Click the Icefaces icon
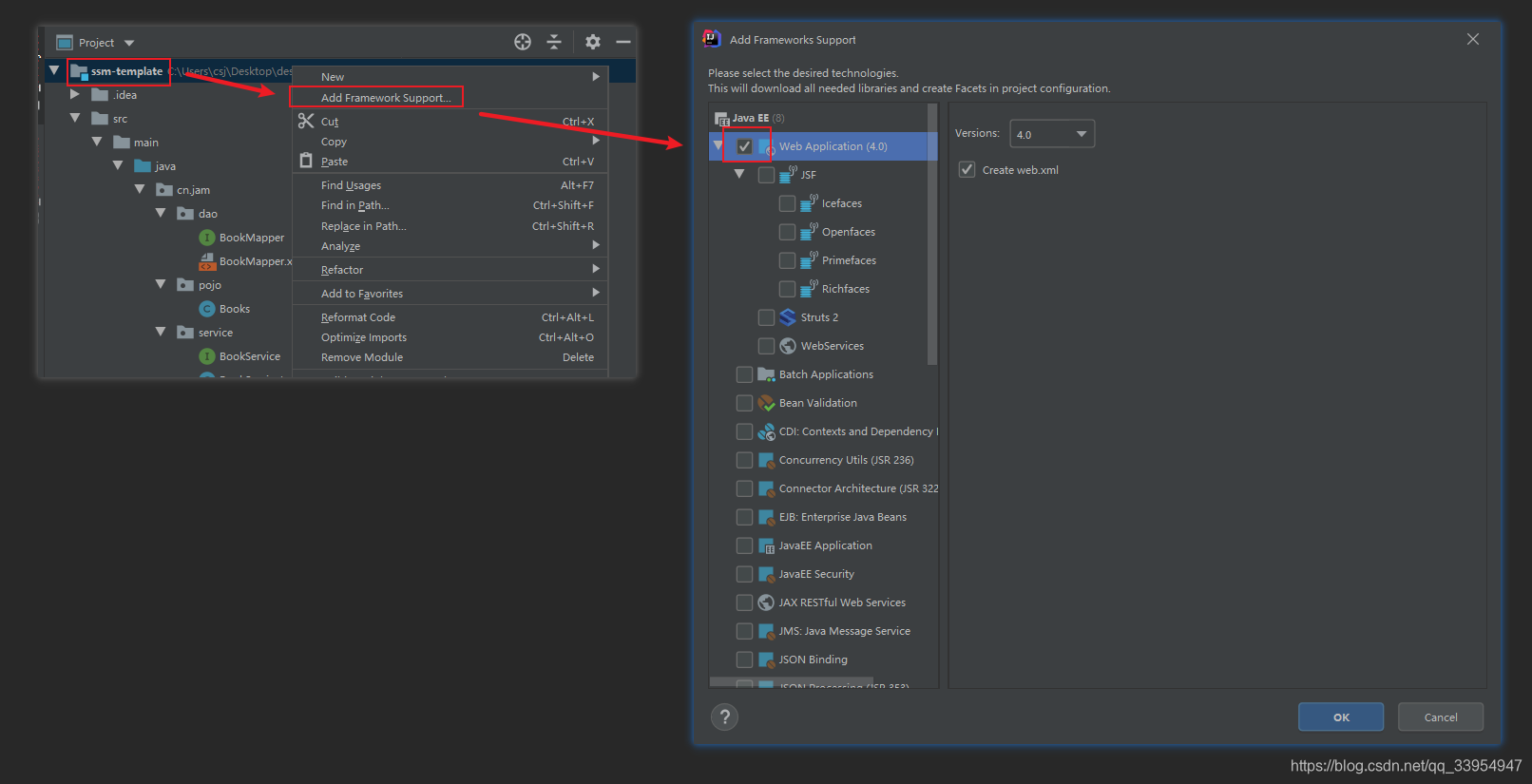Viewport: 1532px width, 784px height. point(809,202)
